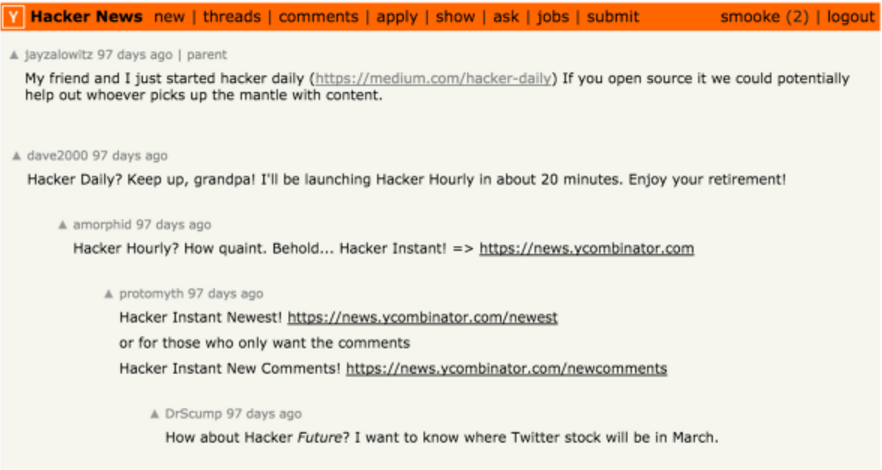Open the medium.com/hacker-daily link
Viewport: 882px width, 470px height.
click(x=434, y=78)
